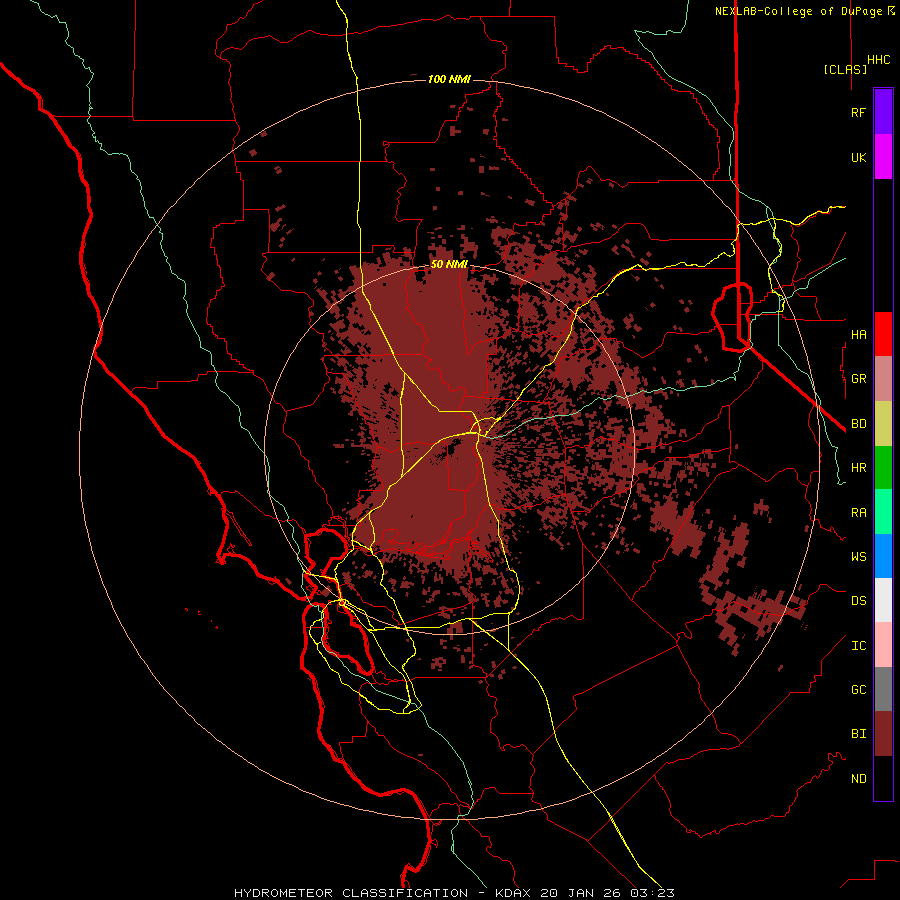The image size is (900, 900).
Task: Click the 'BI' legend label
Action: pyautogui.click(x=858, y=734)
